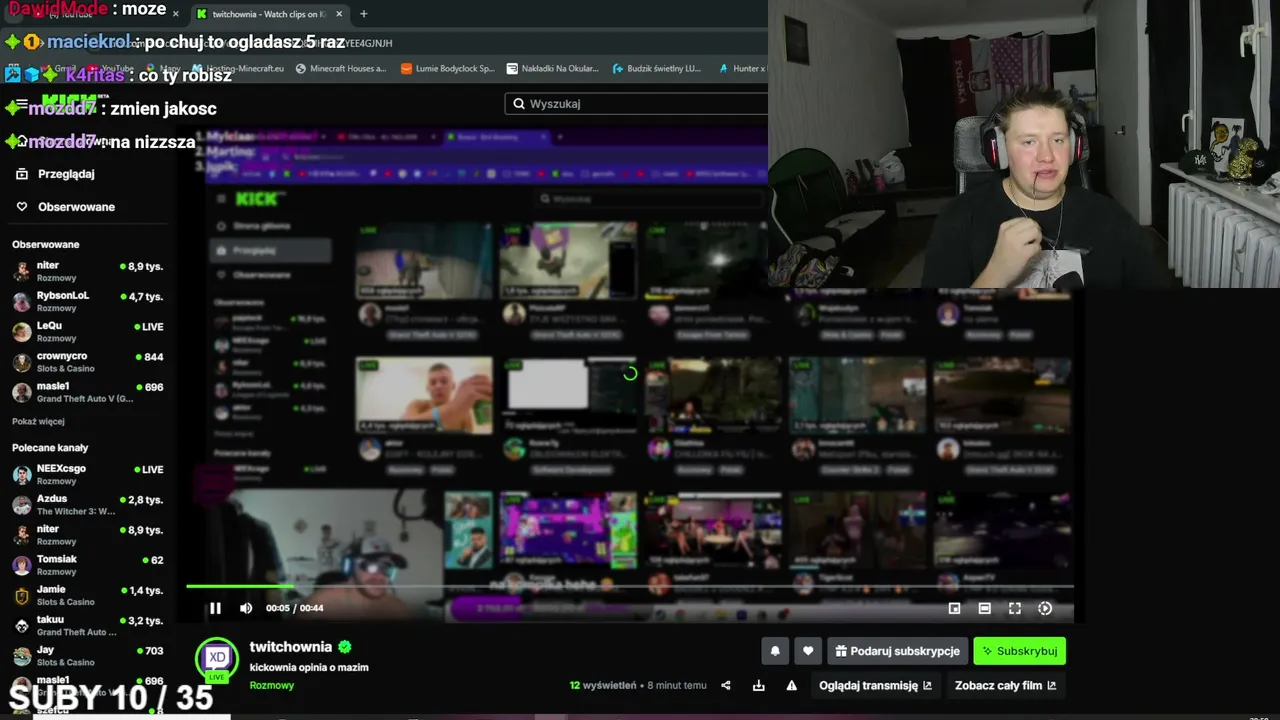
Task: Expand followed list with Pokaż więcej
Action: coord(38,422)
